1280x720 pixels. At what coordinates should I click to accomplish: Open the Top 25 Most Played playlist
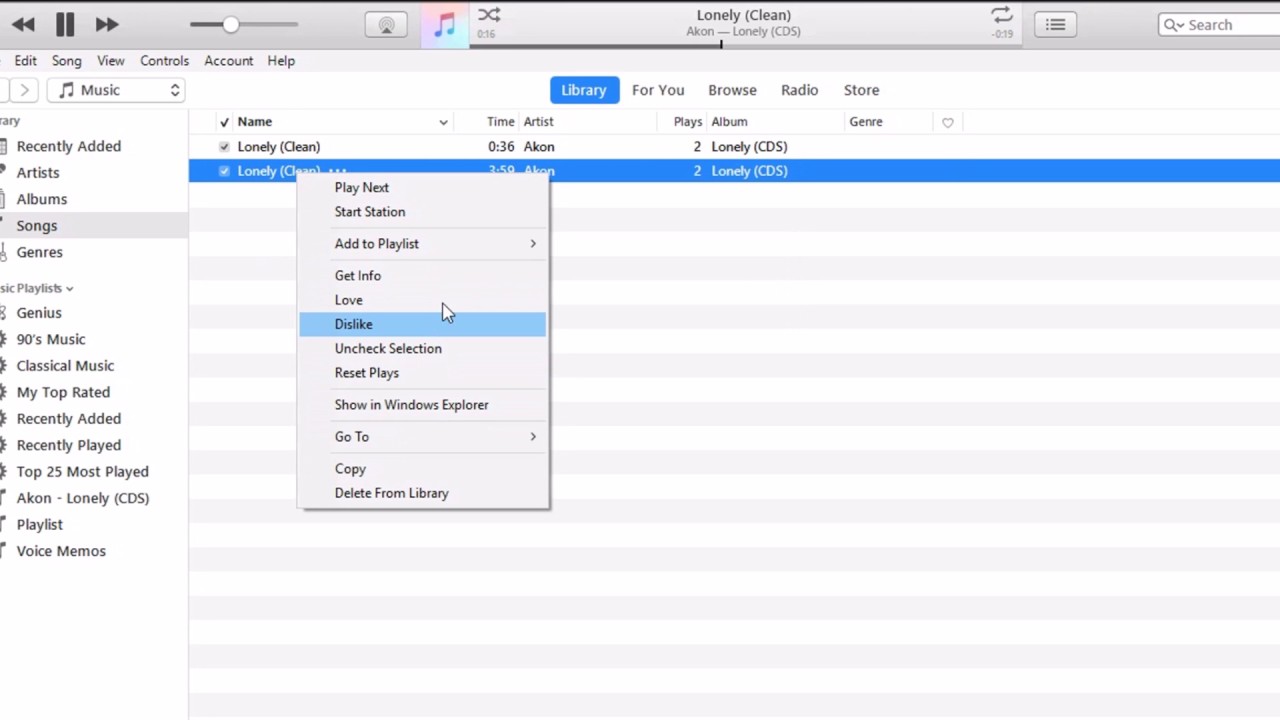coord(82,472)
